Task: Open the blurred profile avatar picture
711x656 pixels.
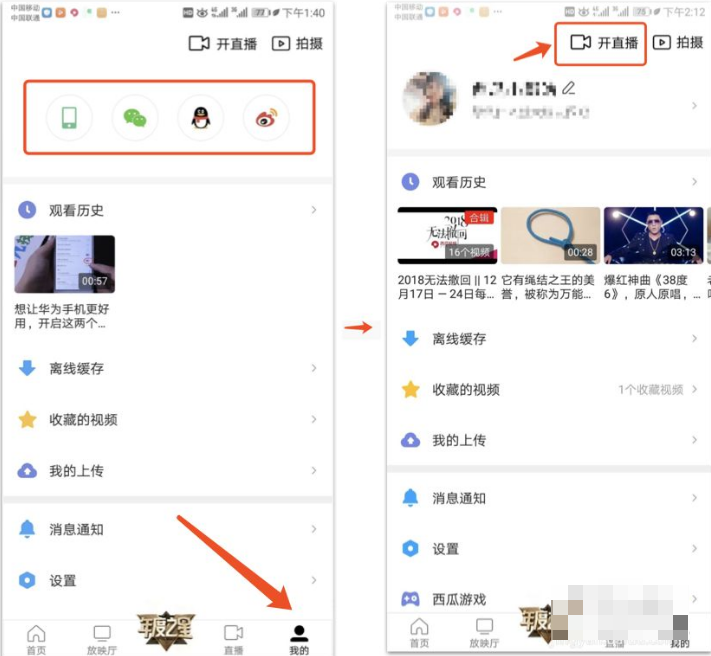Action: [x=430, y=99]
